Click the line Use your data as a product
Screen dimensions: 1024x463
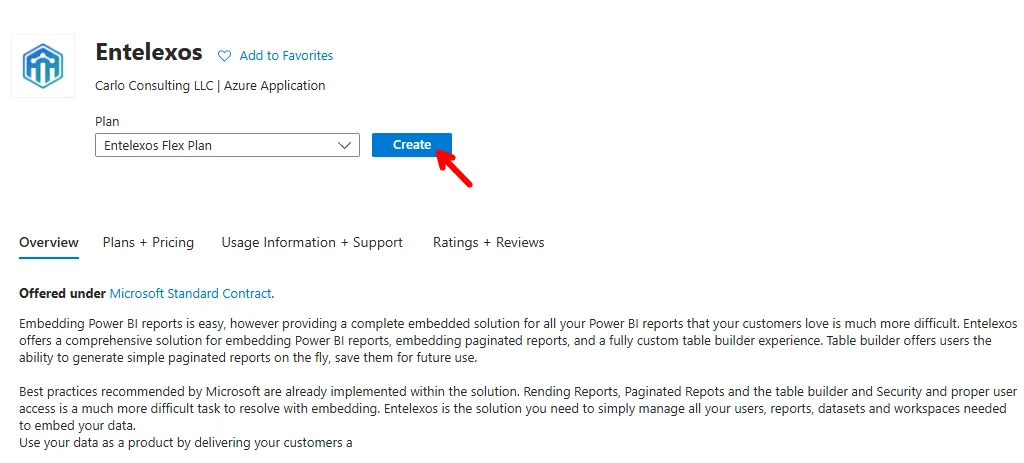(186, 441)
